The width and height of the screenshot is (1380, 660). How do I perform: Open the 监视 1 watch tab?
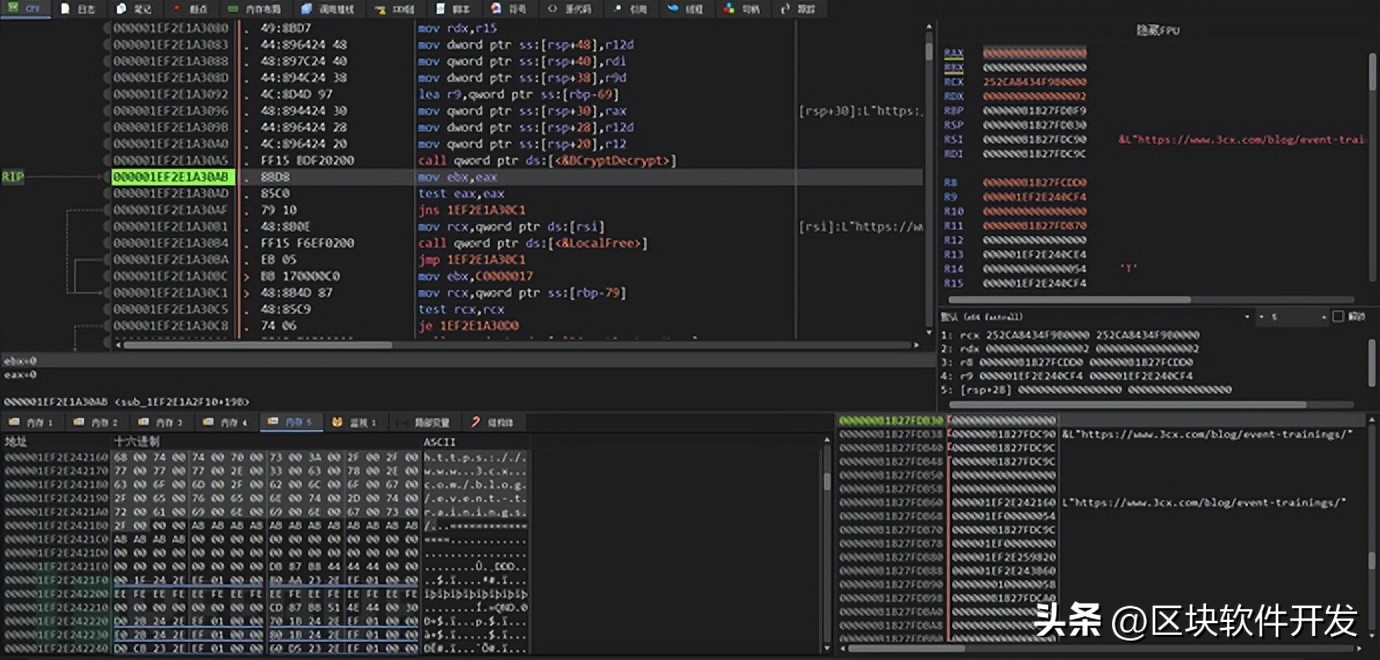click(355, 423)
